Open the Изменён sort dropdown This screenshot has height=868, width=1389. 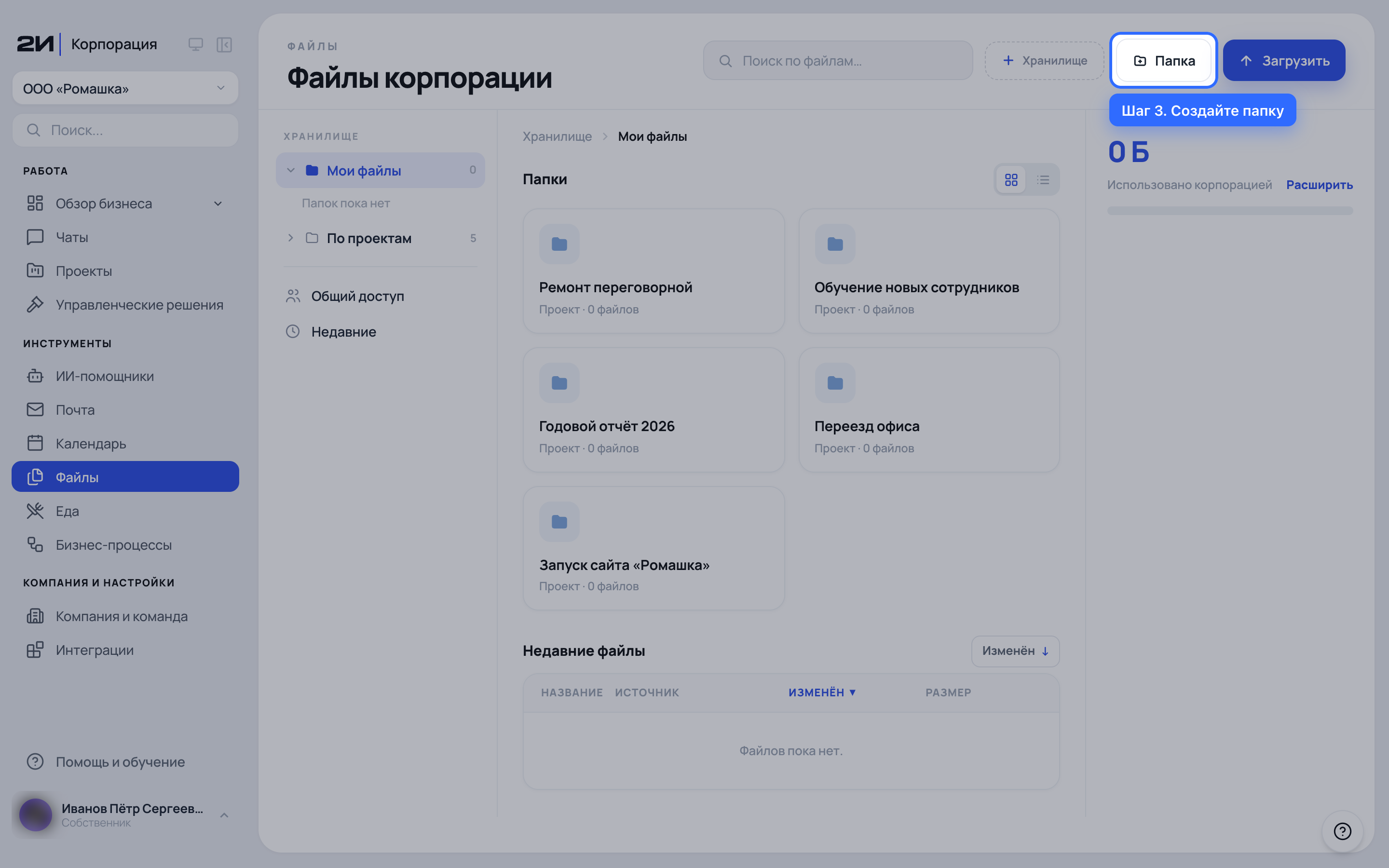click(1015, 651)
